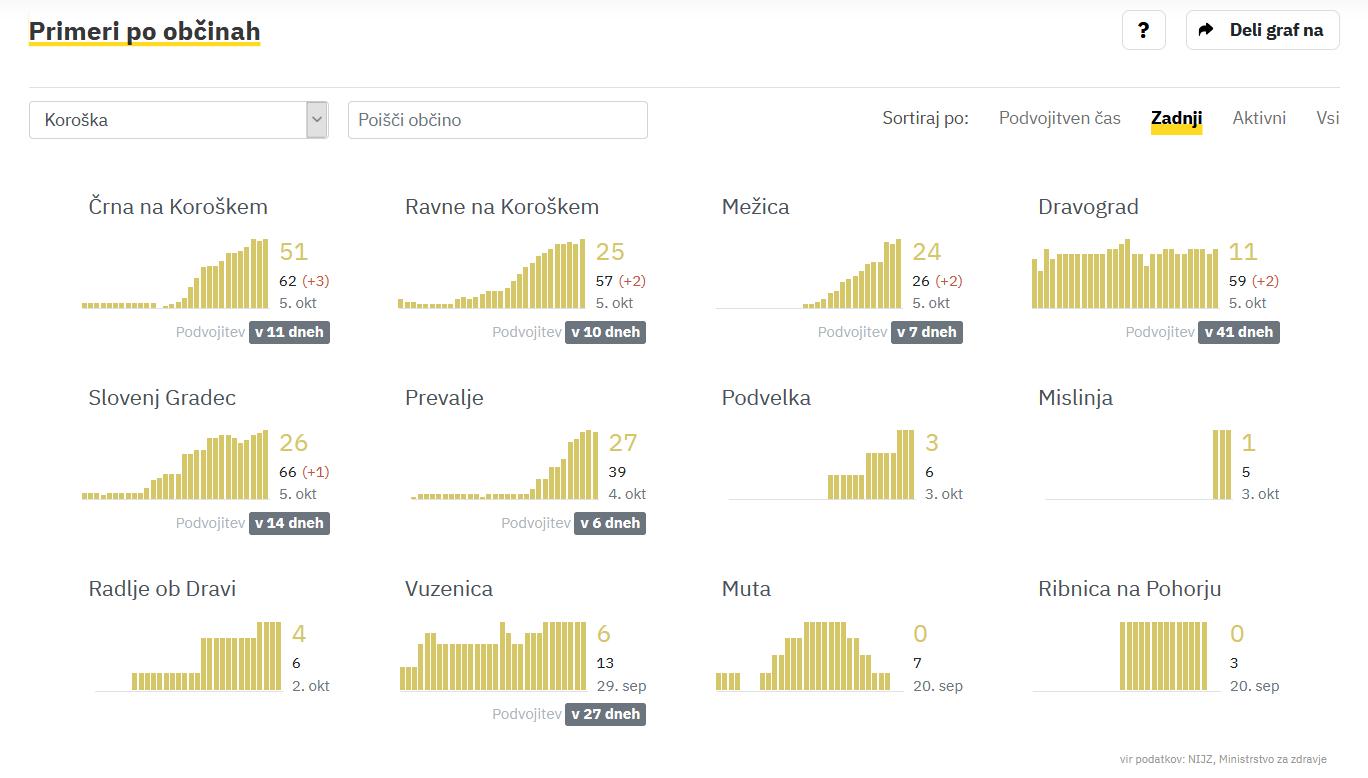Click the 'v 6 dneh' doubling badge
This screenshot has width=1368, height=778.
pos(609,523)
